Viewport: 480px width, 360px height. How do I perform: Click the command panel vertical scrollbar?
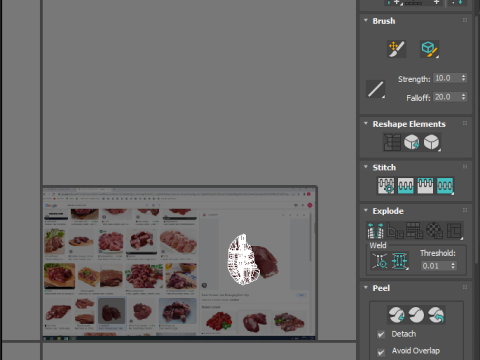pyautogui.click(x=477, y=140)
